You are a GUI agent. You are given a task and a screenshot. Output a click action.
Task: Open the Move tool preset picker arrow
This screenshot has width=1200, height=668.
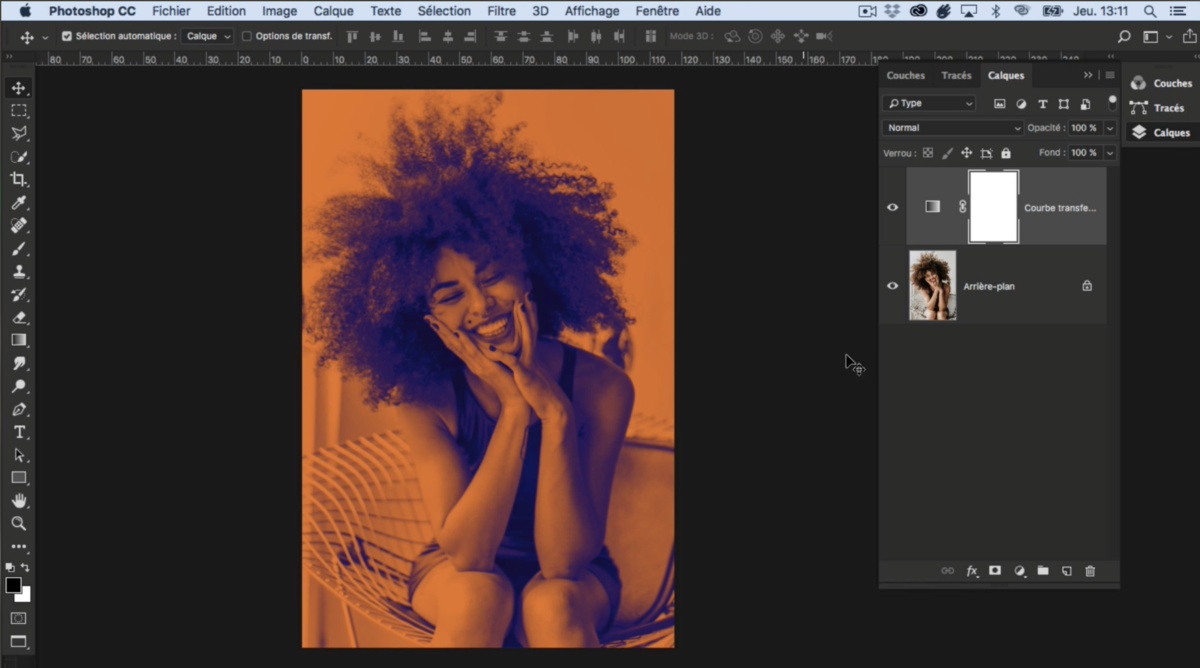point(45,37)
